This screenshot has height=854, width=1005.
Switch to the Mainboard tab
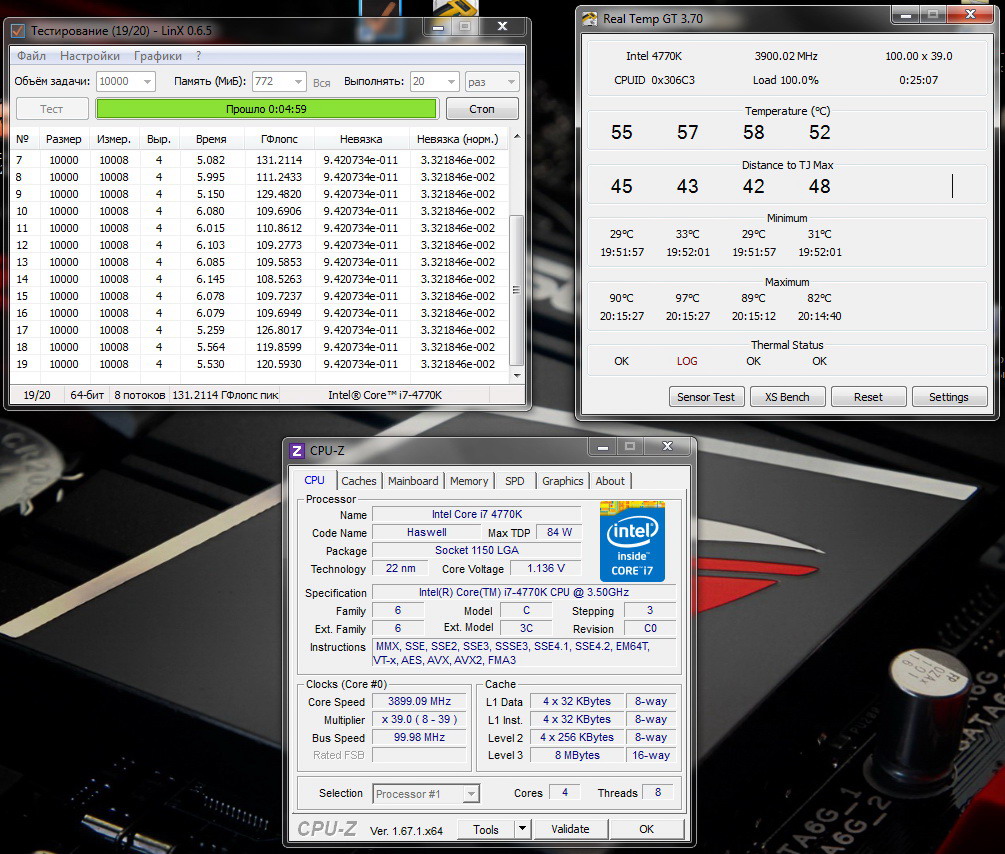coord(413,481)
